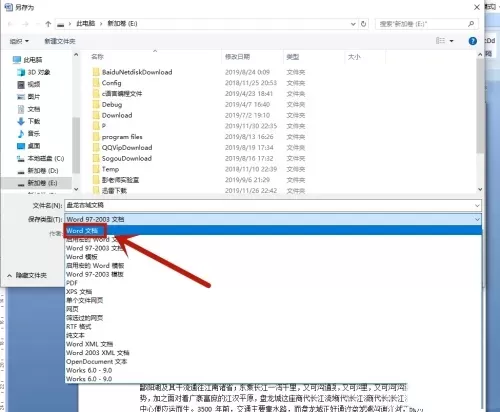This screenshot has height=412, width=500.
Task: Choose Word XML 文档 option
Action: tap(89, 344)
